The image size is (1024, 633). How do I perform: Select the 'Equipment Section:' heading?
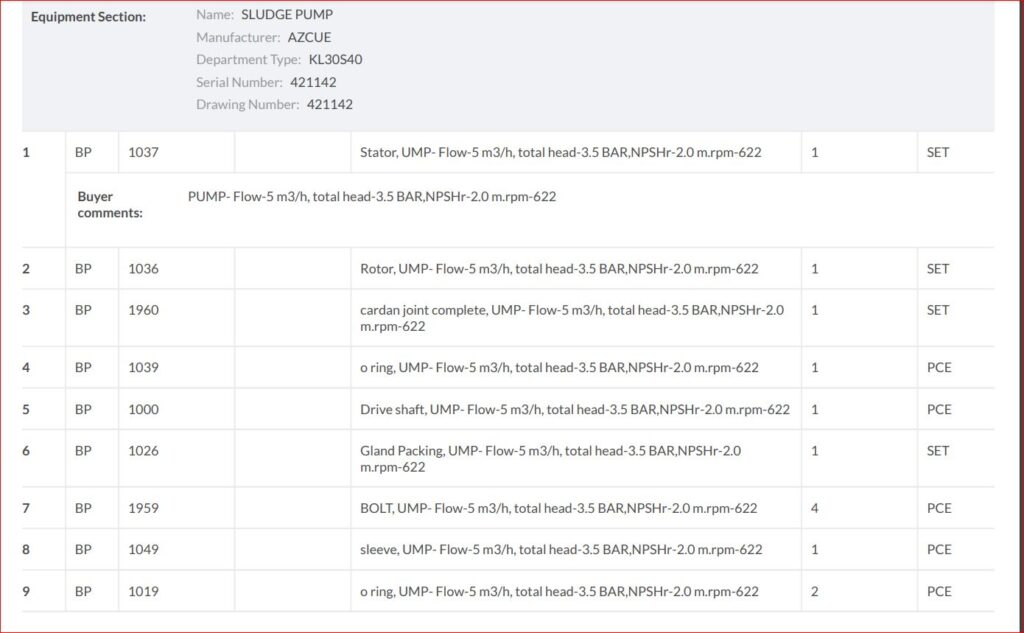coord(88,17)
